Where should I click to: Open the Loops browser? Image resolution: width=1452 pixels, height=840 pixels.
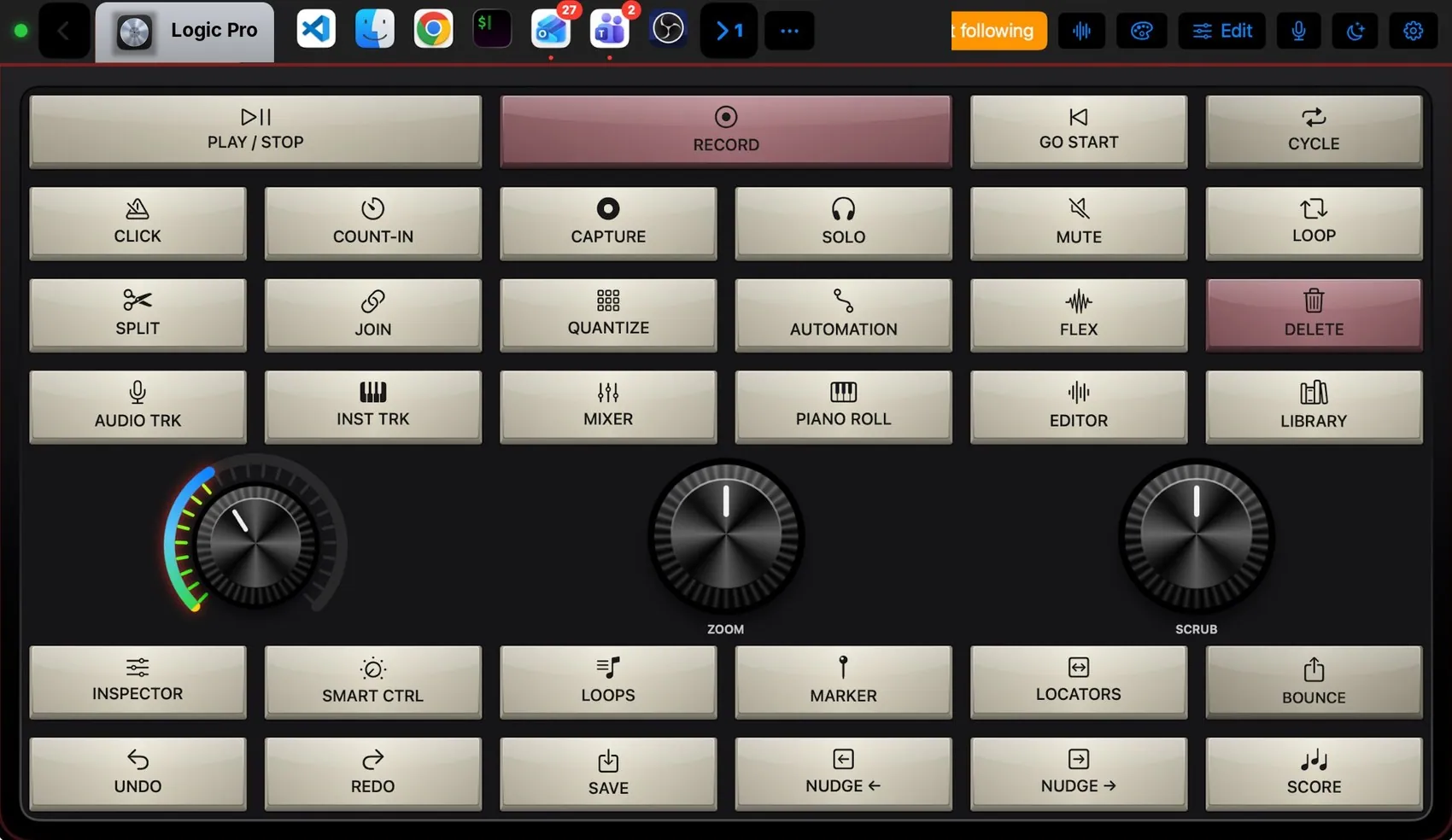(608, 682)
